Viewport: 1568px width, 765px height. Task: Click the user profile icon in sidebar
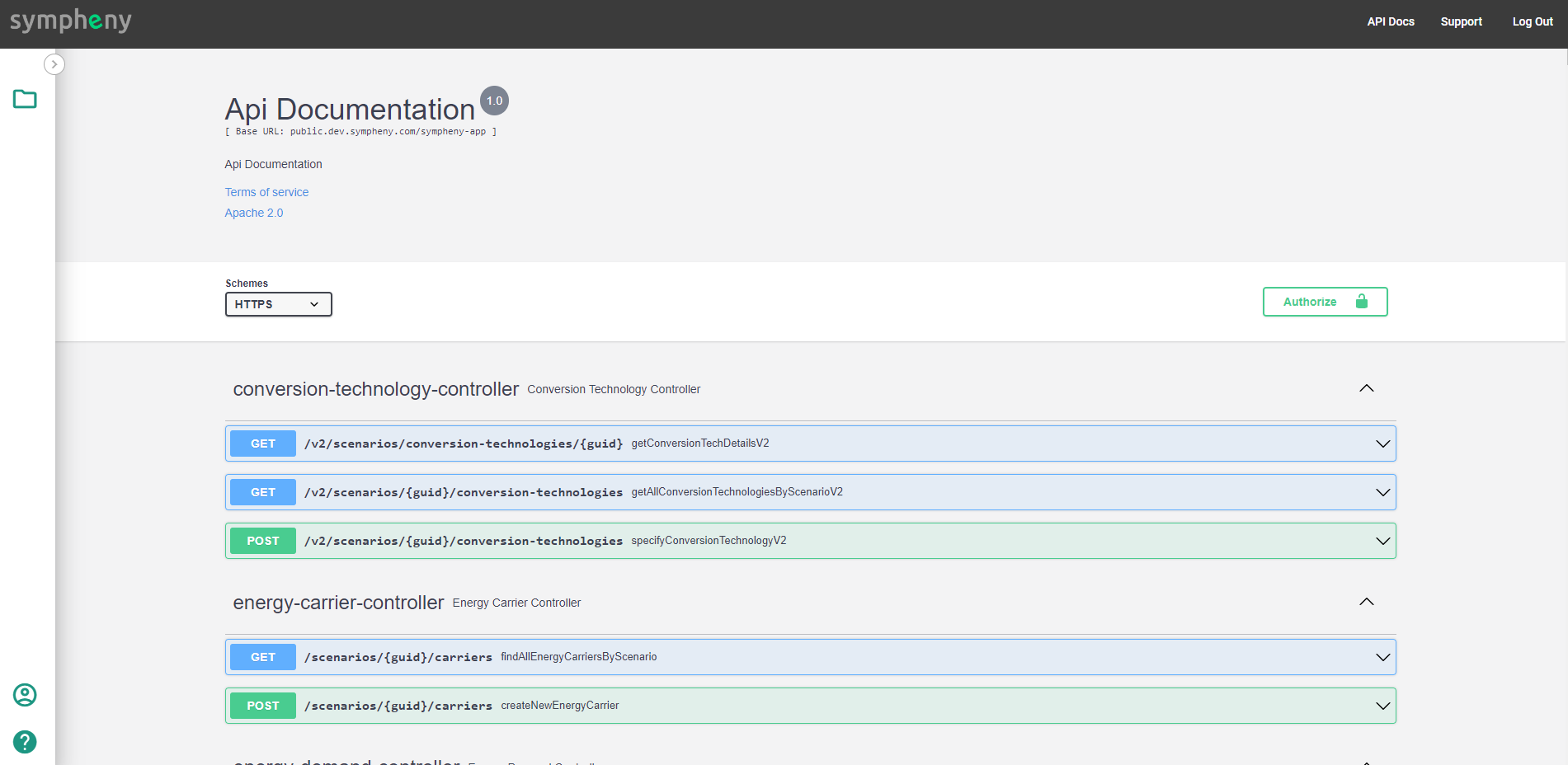pos(25,695)
